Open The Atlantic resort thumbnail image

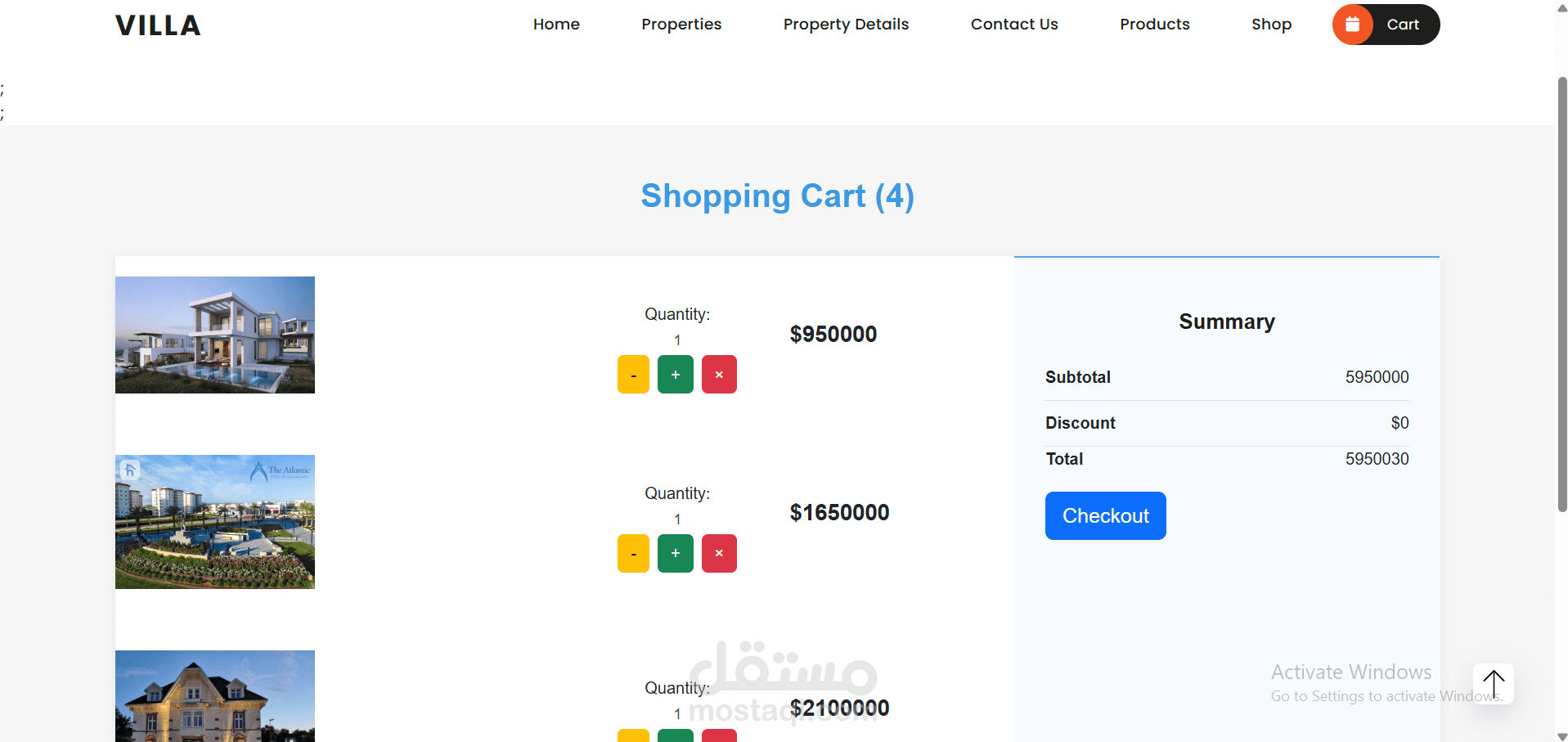click(215, 522)
